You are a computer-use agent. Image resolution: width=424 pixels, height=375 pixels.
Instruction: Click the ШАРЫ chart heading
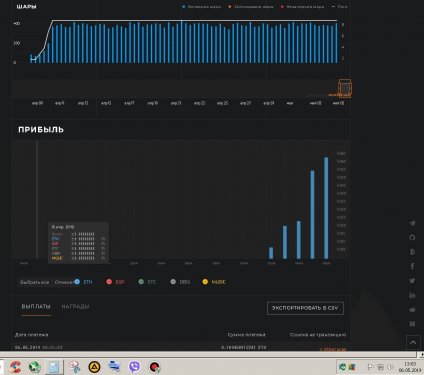click(26, 7)
